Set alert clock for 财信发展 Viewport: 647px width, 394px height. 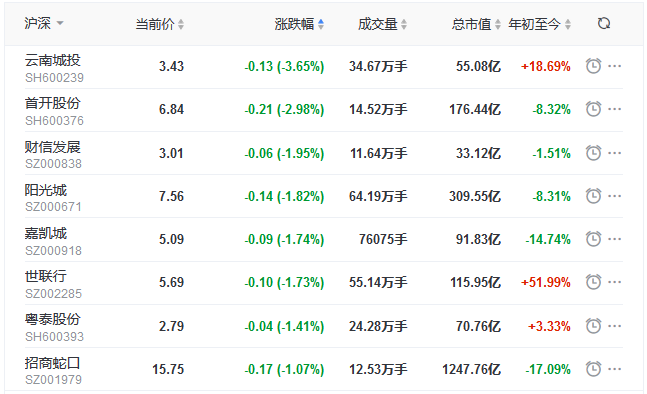pos(593,153)
